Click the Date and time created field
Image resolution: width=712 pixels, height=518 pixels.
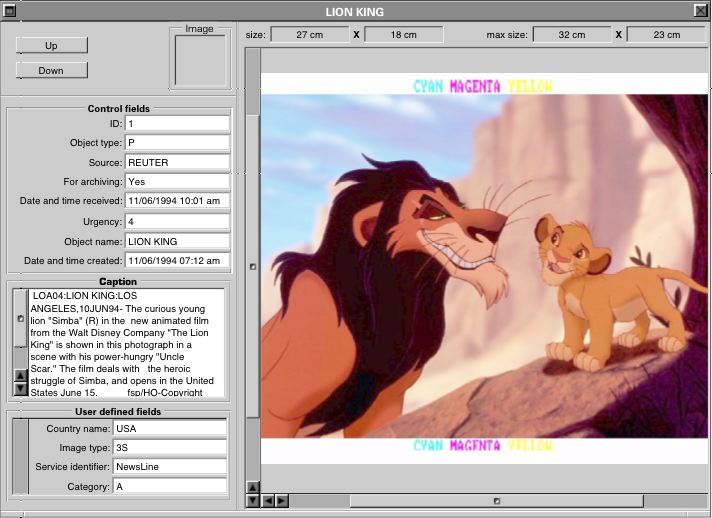[177, 261]
